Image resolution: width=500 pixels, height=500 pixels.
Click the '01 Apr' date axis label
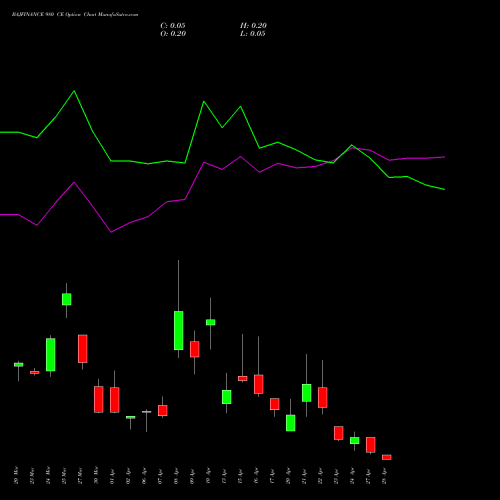pos(112,476)
